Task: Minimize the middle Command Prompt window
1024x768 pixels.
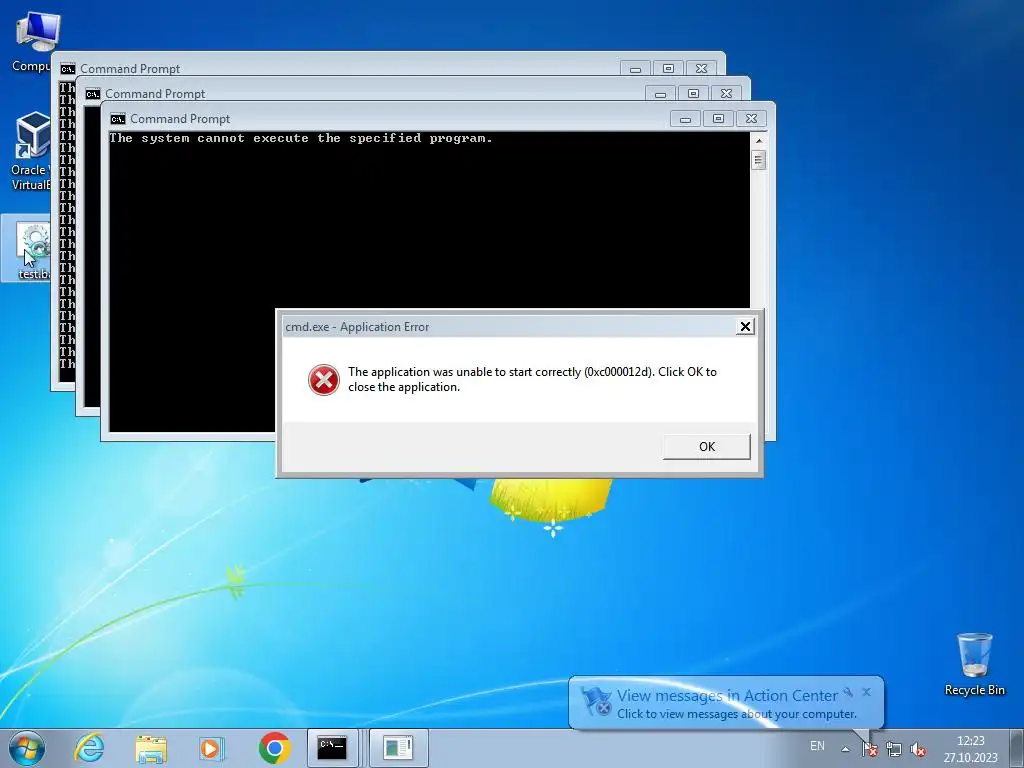Action: (660, 94)
